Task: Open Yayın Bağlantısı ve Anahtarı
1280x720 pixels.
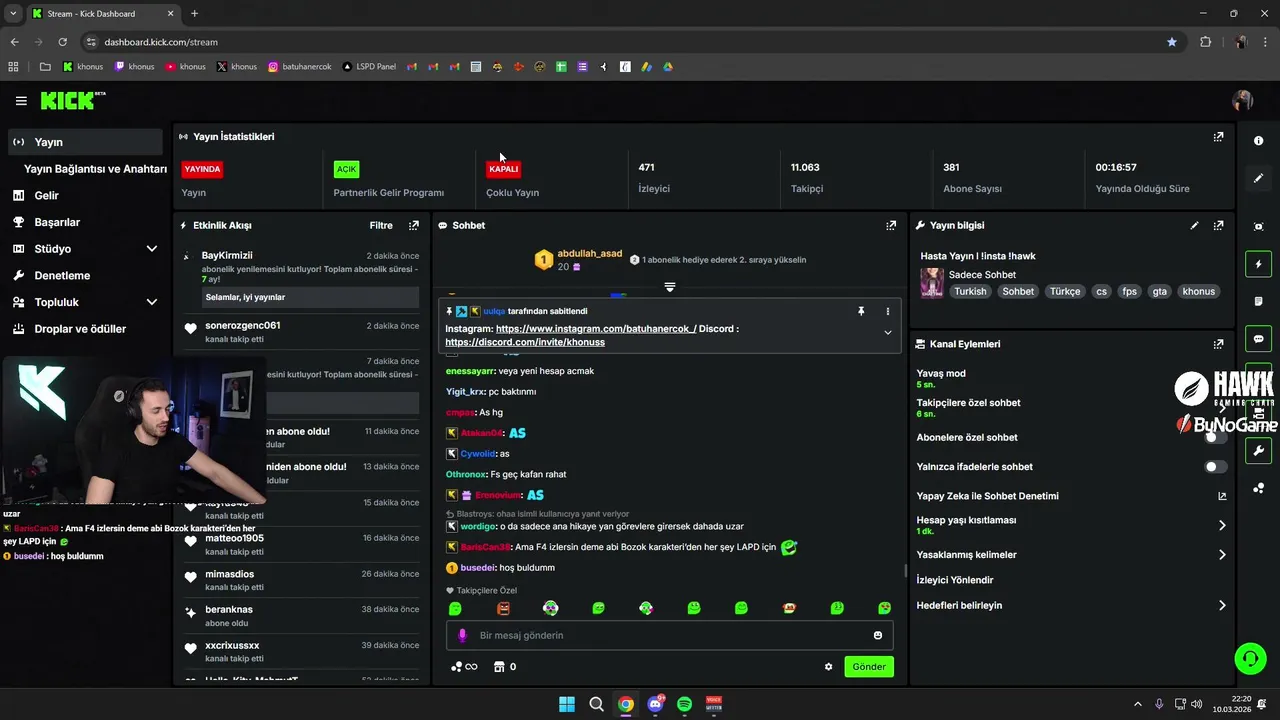Action: pos(95,169)
